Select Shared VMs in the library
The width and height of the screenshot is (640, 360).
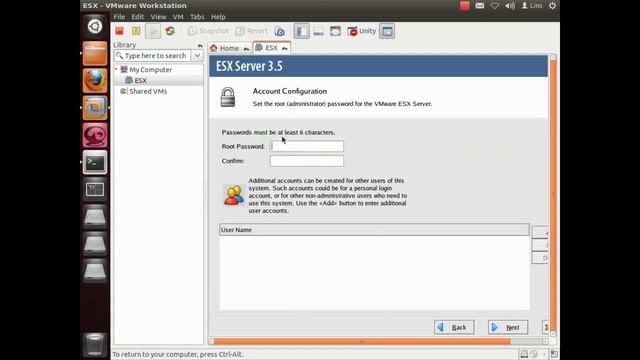[148, 91]
